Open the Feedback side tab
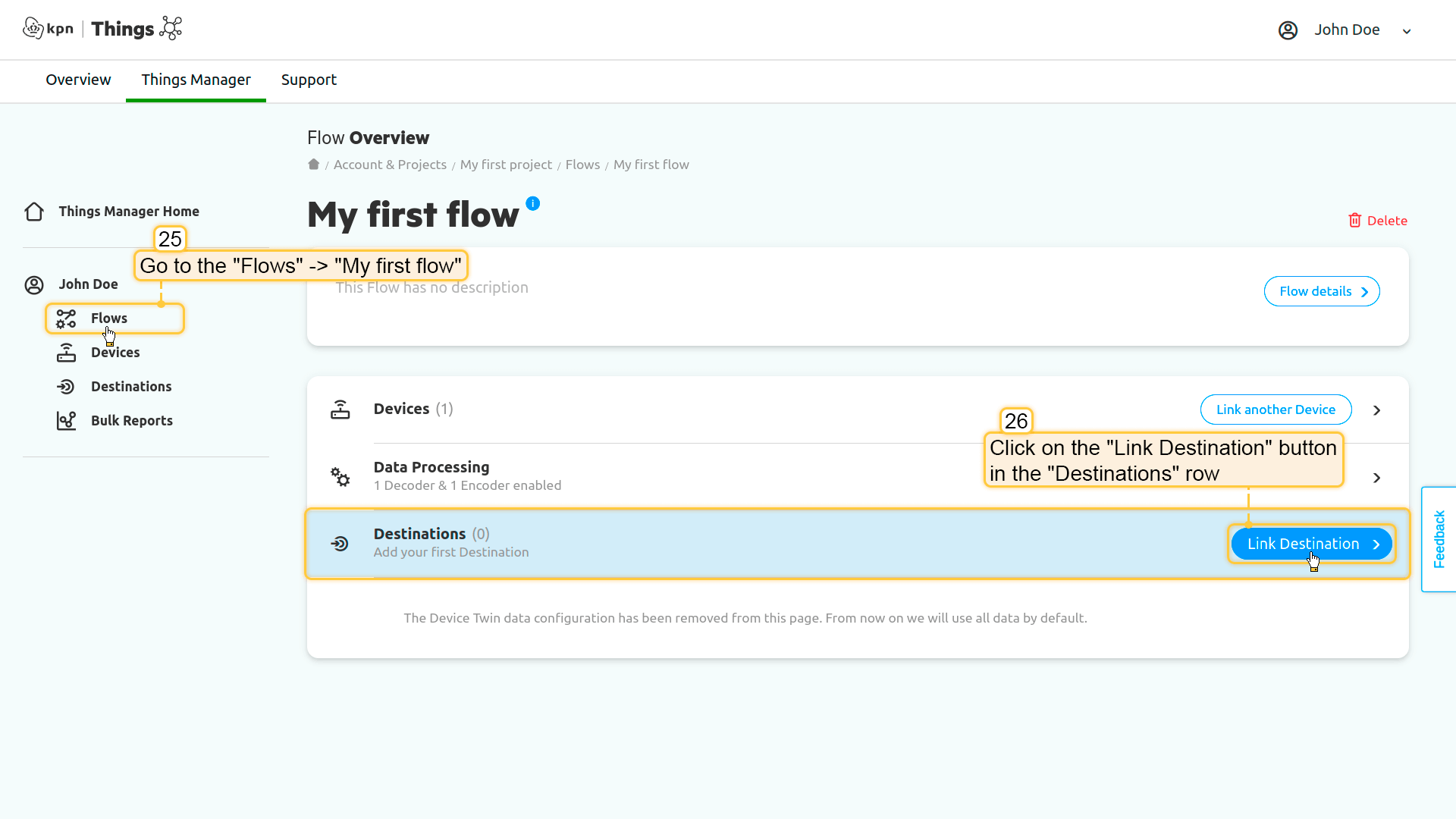 [x=1439, y=539]
